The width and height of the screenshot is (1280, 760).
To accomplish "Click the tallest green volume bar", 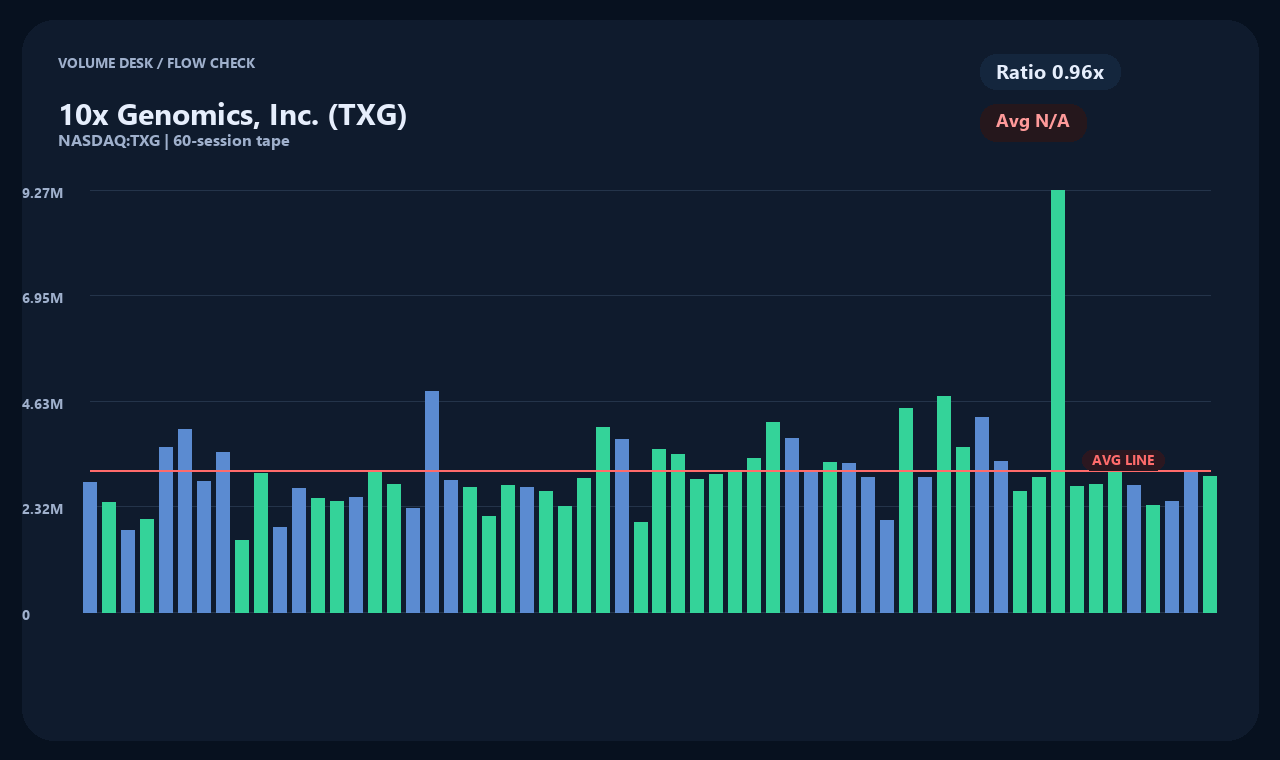I will [1058, 401].
